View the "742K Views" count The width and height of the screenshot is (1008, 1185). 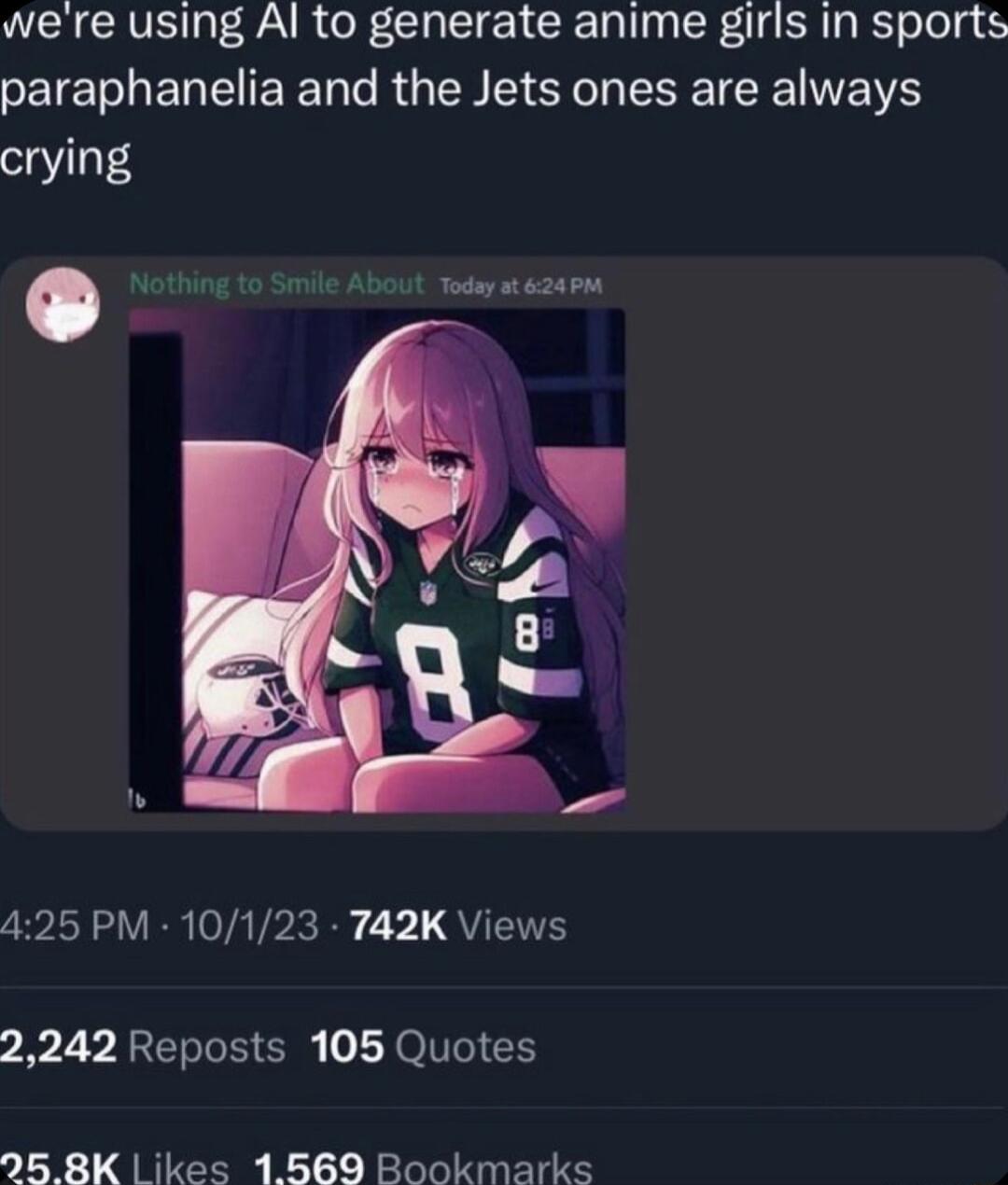pos(457,926)
